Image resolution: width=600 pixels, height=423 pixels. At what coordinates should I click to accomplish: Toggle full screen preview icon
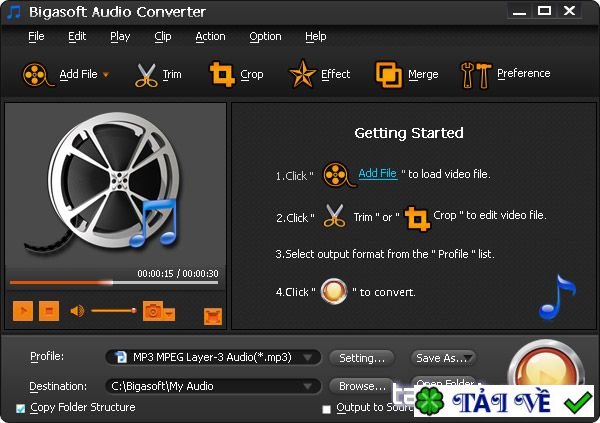click(x=213, y=316)
